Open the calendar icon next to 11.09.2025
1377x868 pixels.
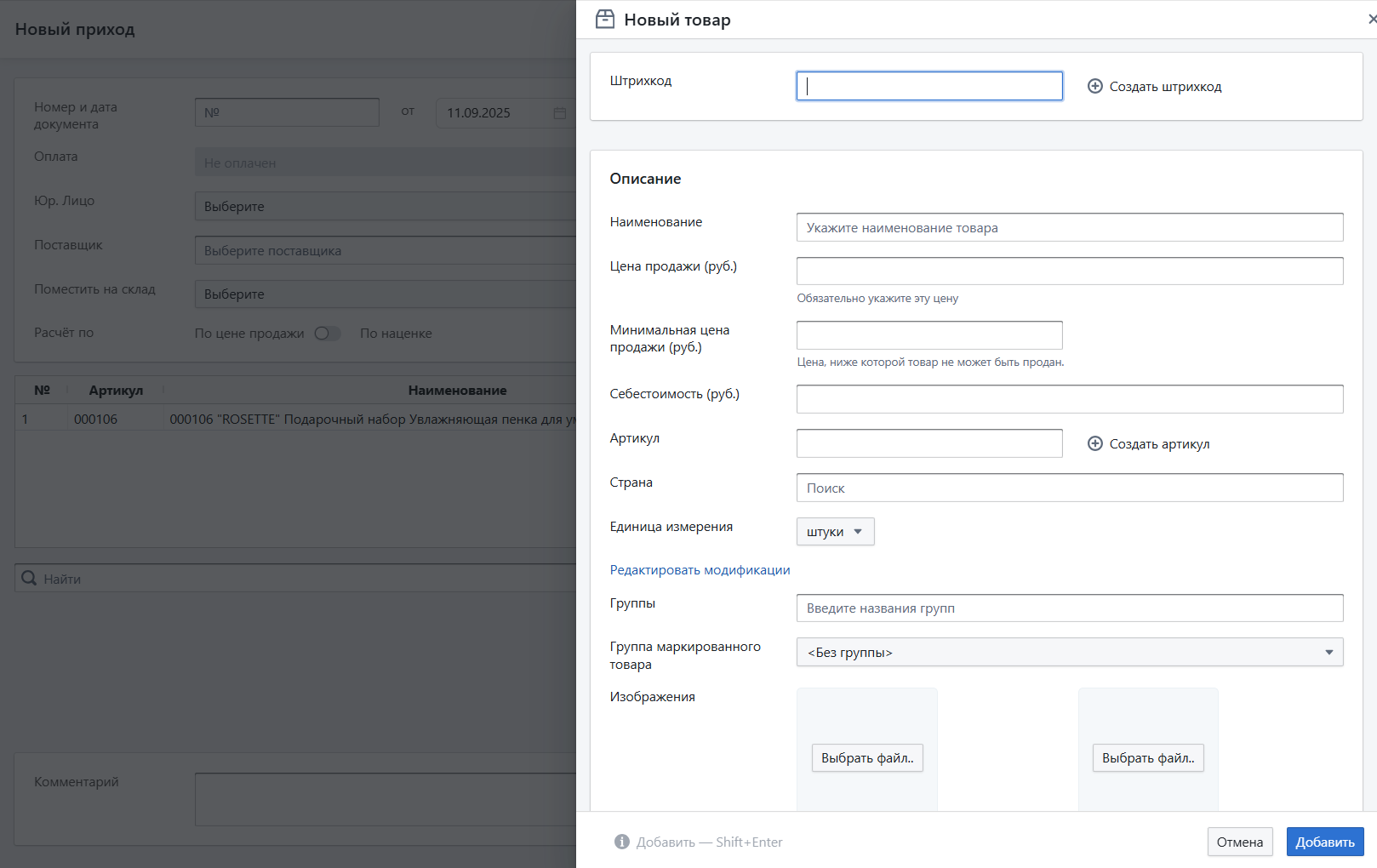(559, 113)
